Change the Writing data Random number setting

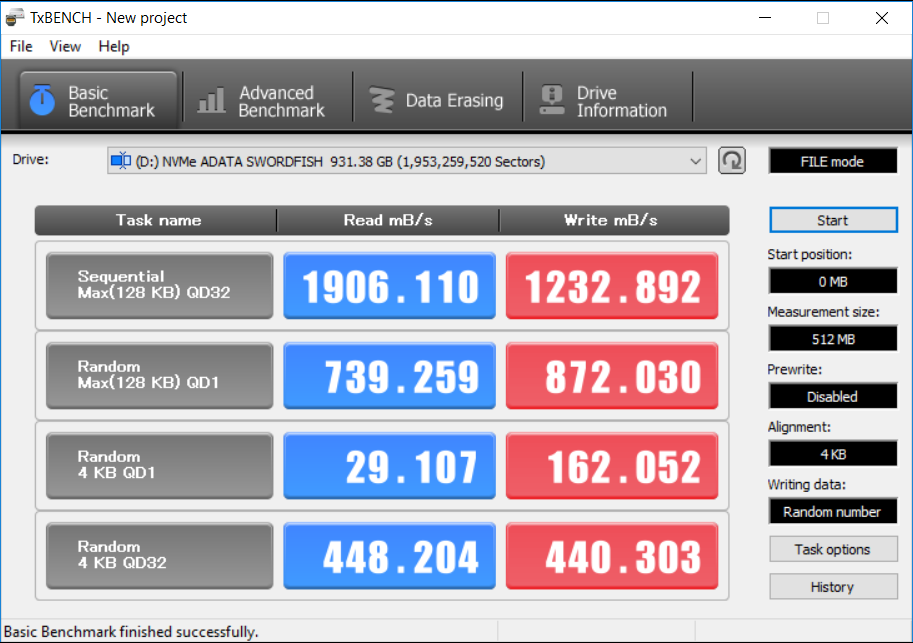[832, 511]
